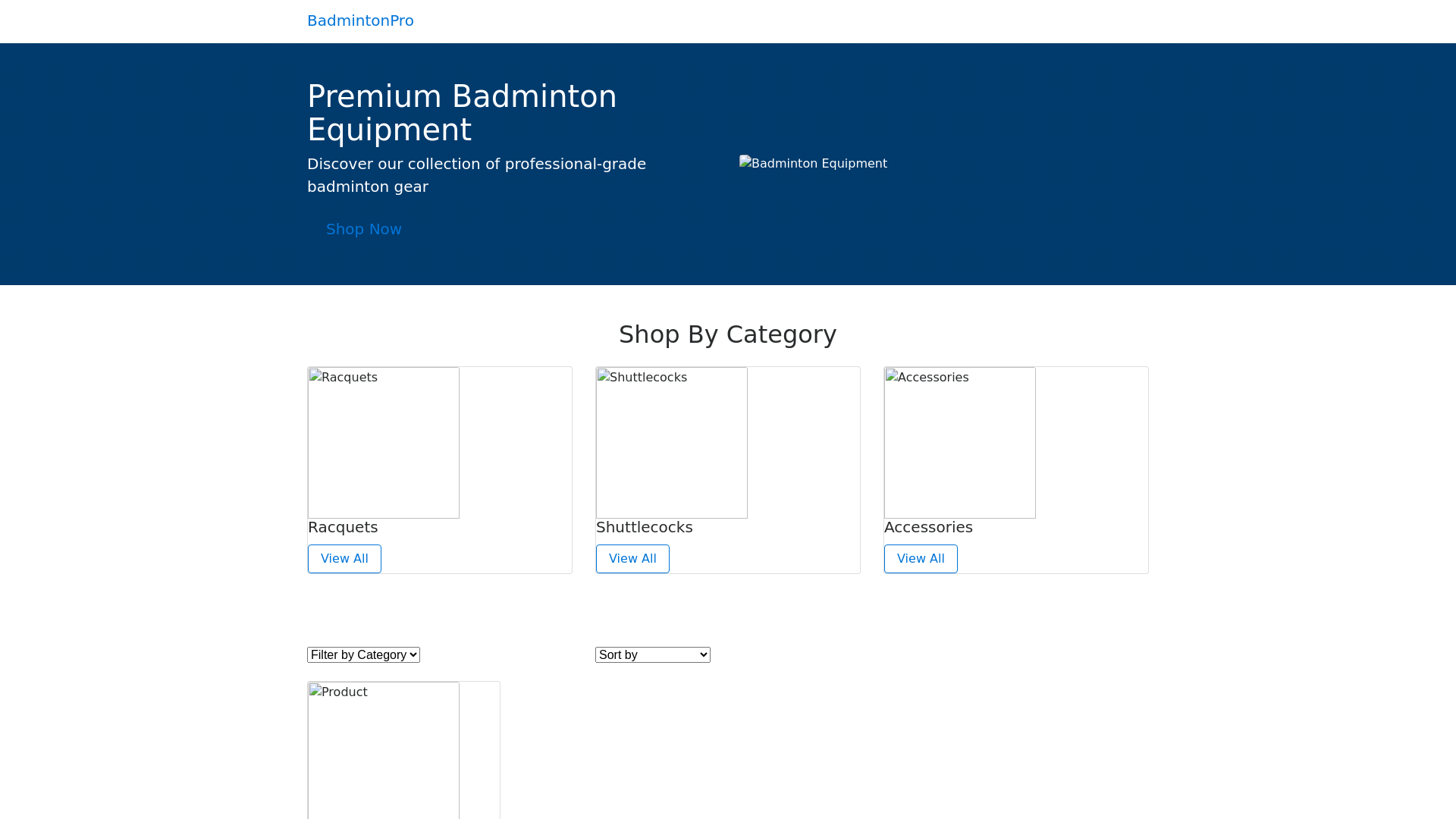
Task: View All products under Shuttlecocks
Action: pos(632,559)
